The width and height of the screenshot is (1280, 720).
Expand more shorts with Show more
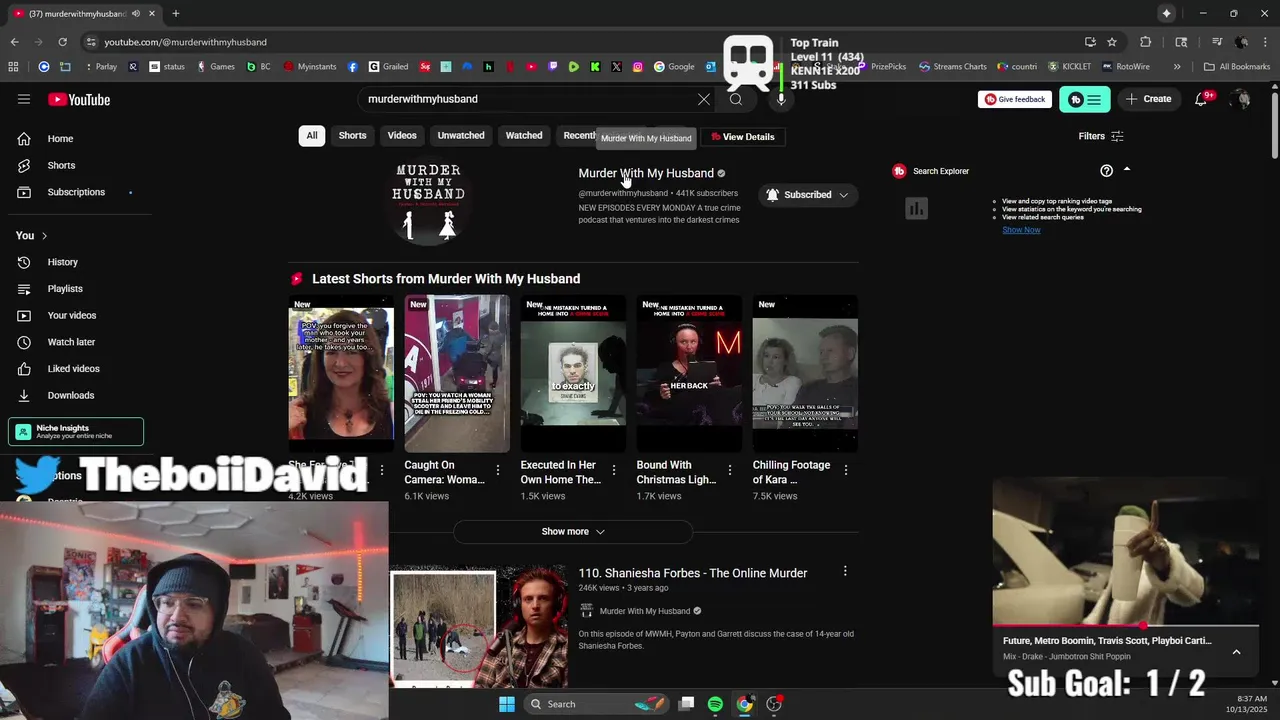(x=573, y=532)
